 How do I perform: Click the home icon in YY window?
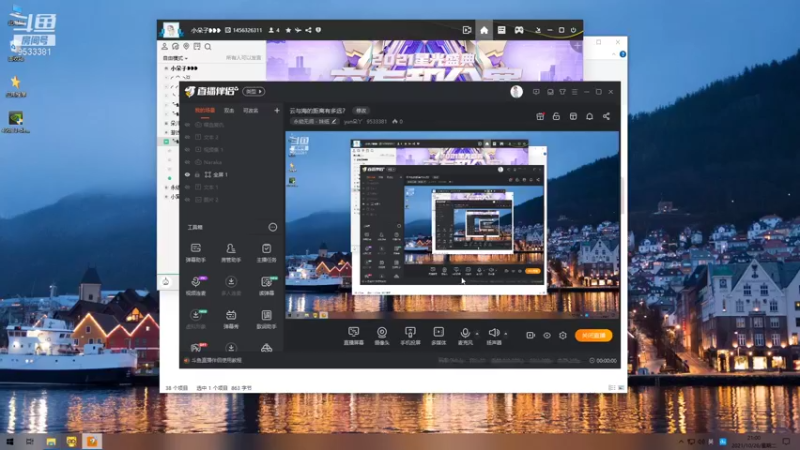[484, 30]
